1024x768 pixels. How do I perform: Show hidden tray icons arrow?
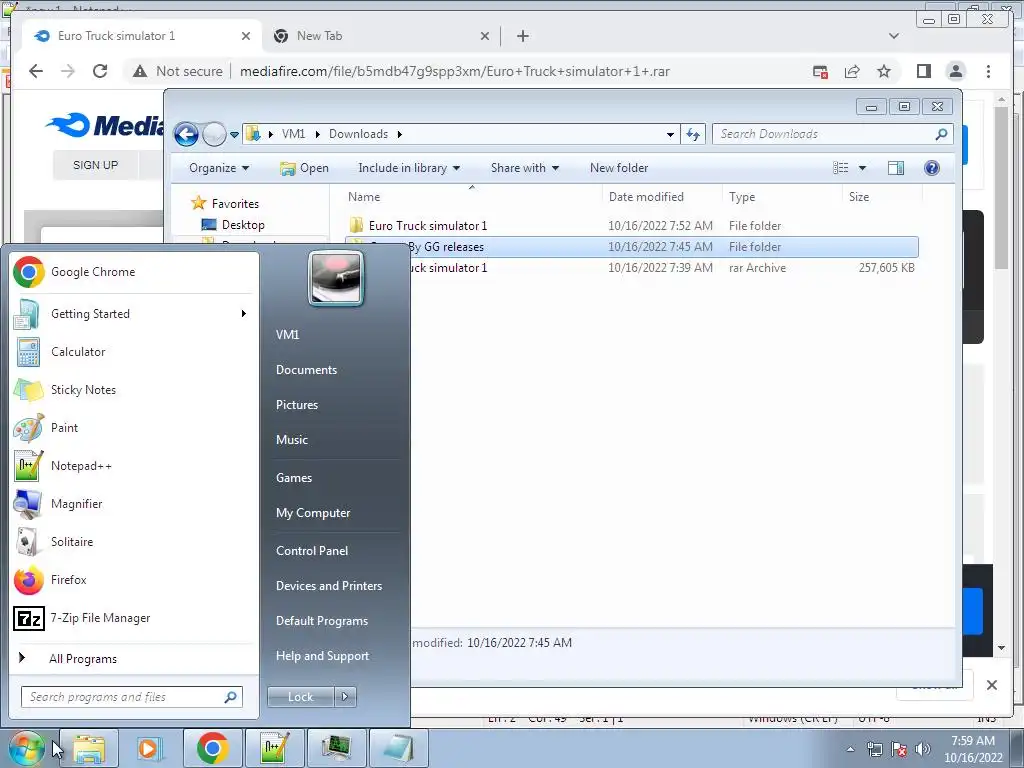pos(850,750)
